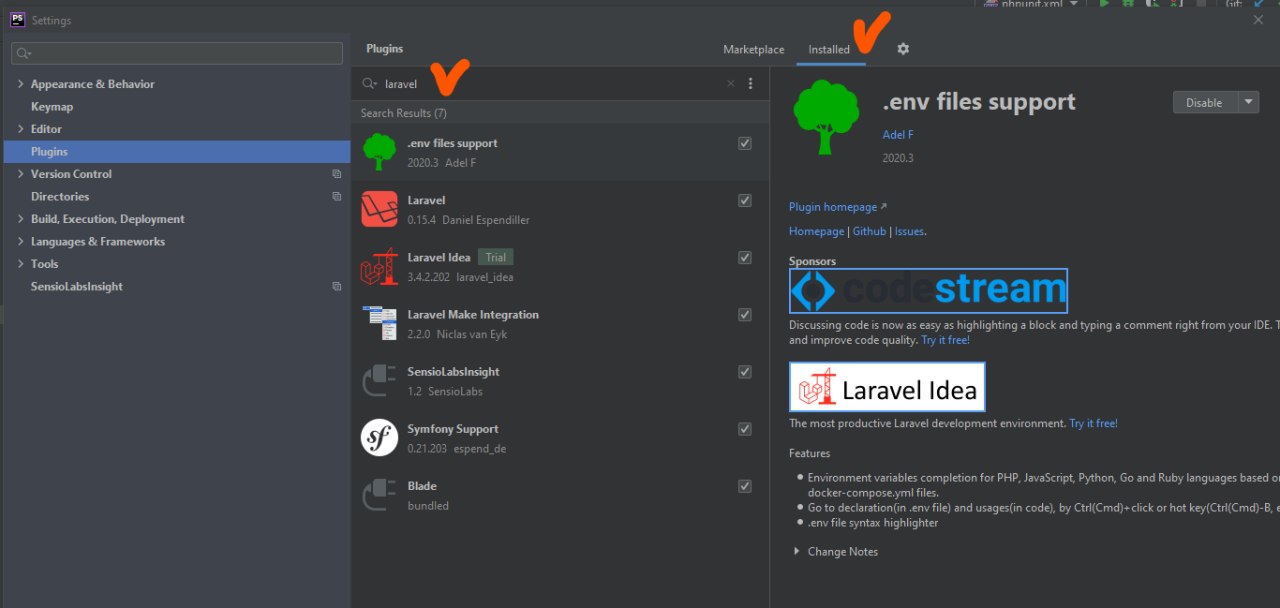Focus the settings search field
Image resolution: width=1280 pixels, height=608 pixels.
click(x=175, y=53)
